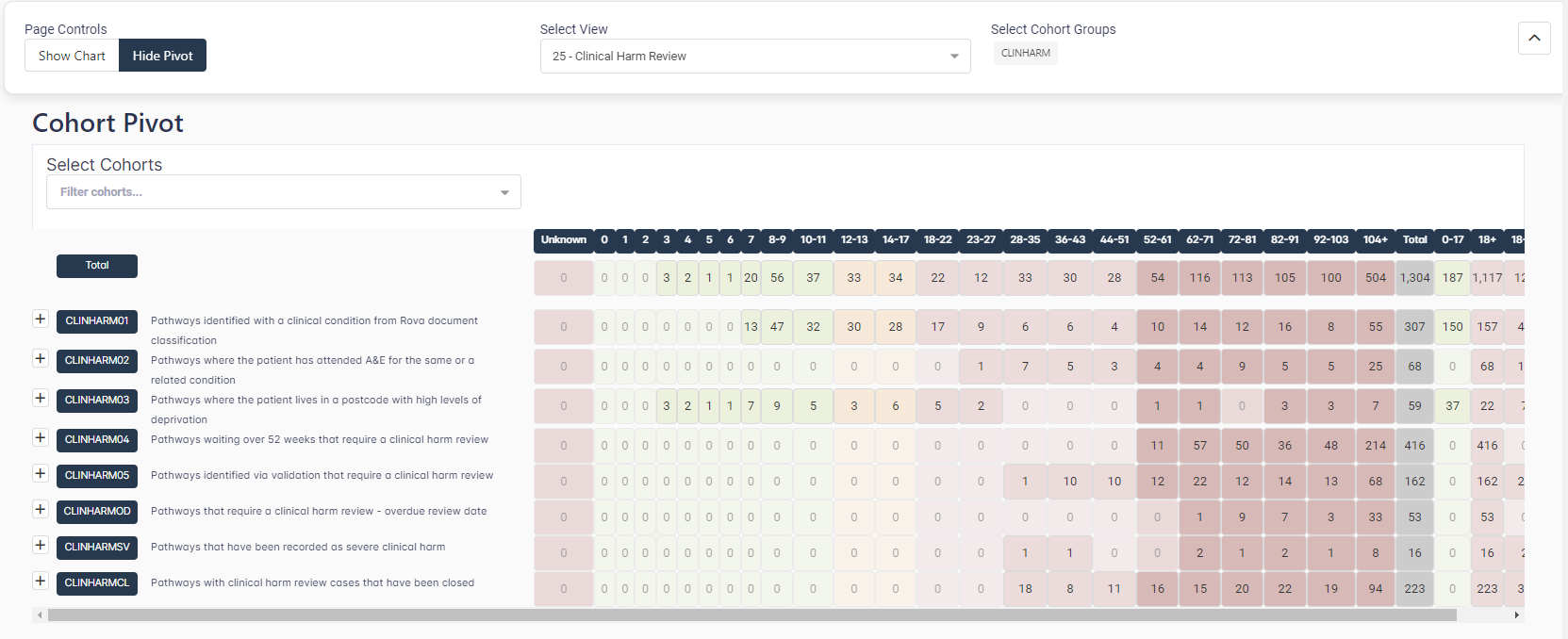The width and height of the screenshot is (1568, 639).
Task: Toggle Hide Pivot button
Action: pyautogui.click(x=162, y=56)
